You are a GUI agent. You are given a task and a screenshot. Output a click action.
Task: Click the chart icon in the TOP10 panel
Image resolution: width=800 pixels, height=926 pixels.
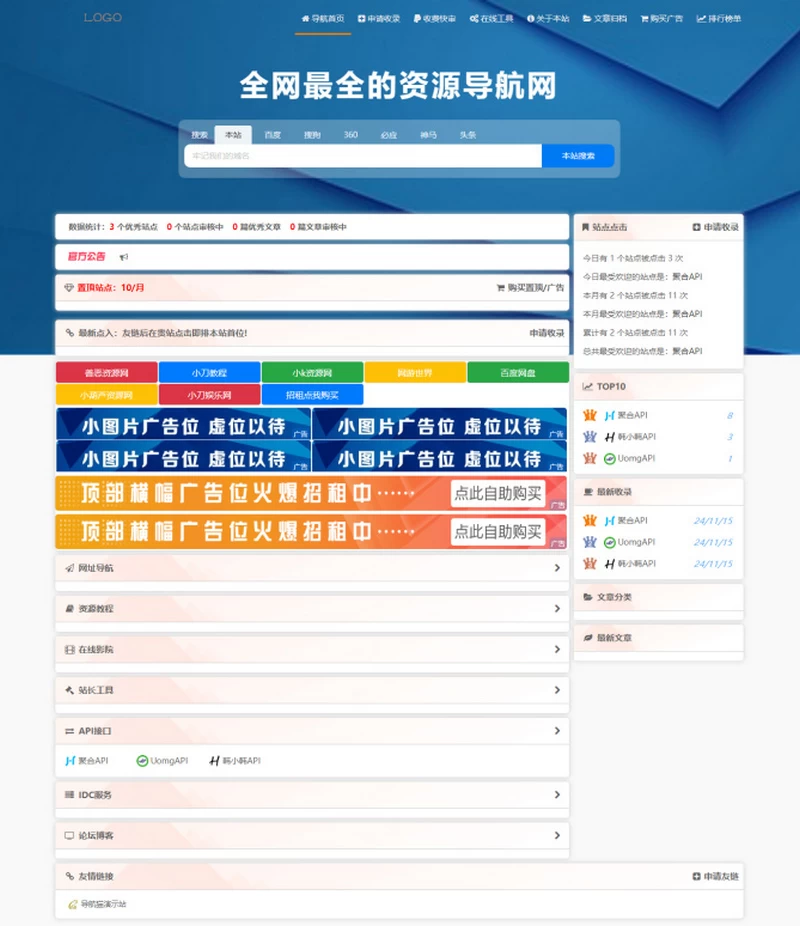tap(588, 386)
